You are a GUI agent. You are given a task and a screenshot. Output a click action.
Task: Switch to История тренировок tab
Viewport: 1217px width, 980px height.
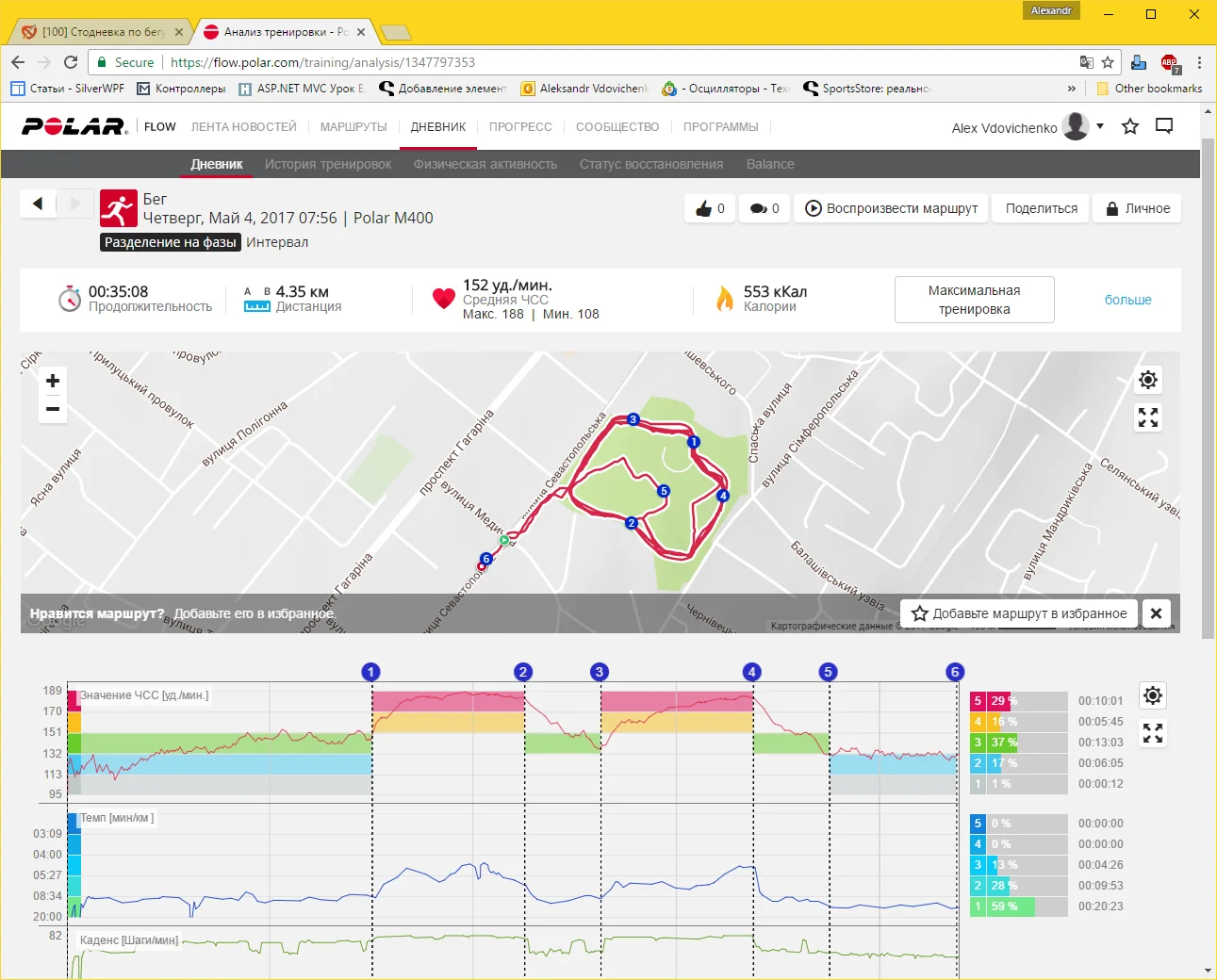click(328, 164)
